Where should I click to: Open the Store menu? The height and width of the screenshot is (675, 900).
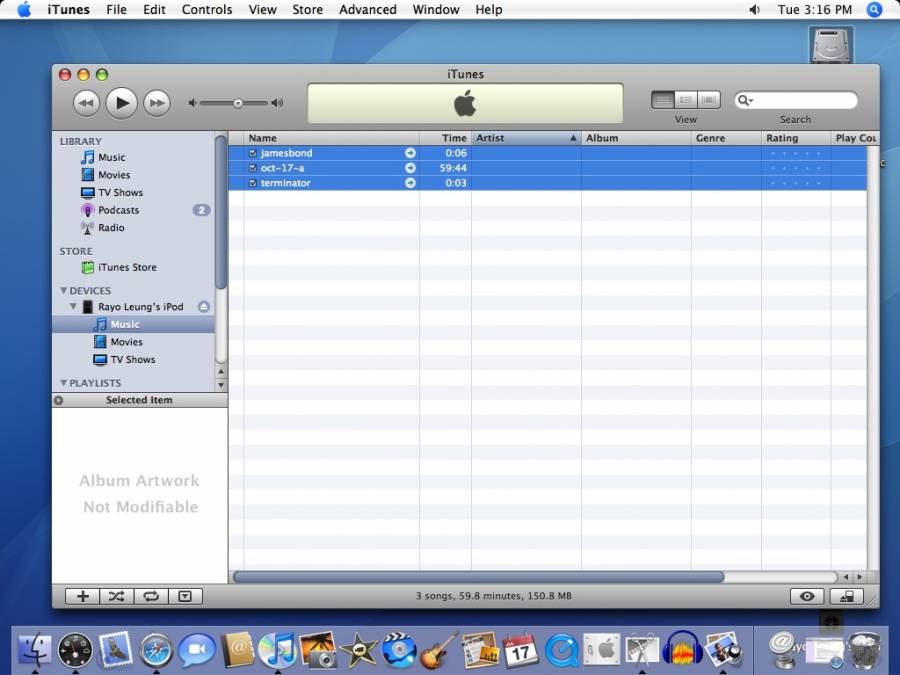(307, 10)
